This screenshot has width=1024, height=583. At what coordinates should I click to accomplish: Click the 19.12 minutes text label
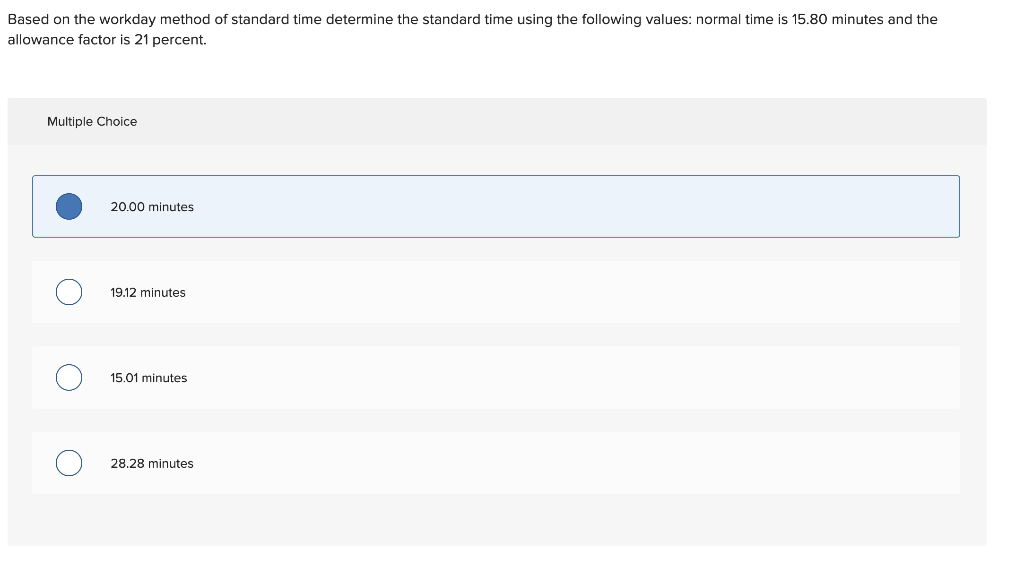(x=147, y=292)
